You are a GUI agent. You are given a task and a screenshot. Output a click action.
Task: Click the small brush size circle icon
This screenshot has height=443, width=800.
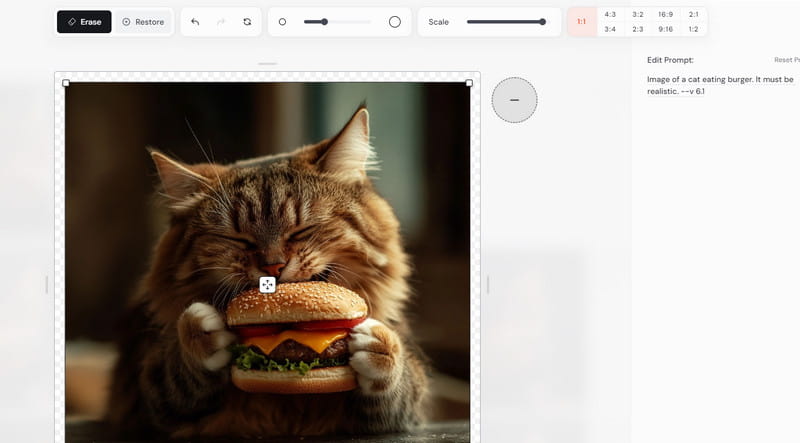pyautogui.click(x=282, y=22)
